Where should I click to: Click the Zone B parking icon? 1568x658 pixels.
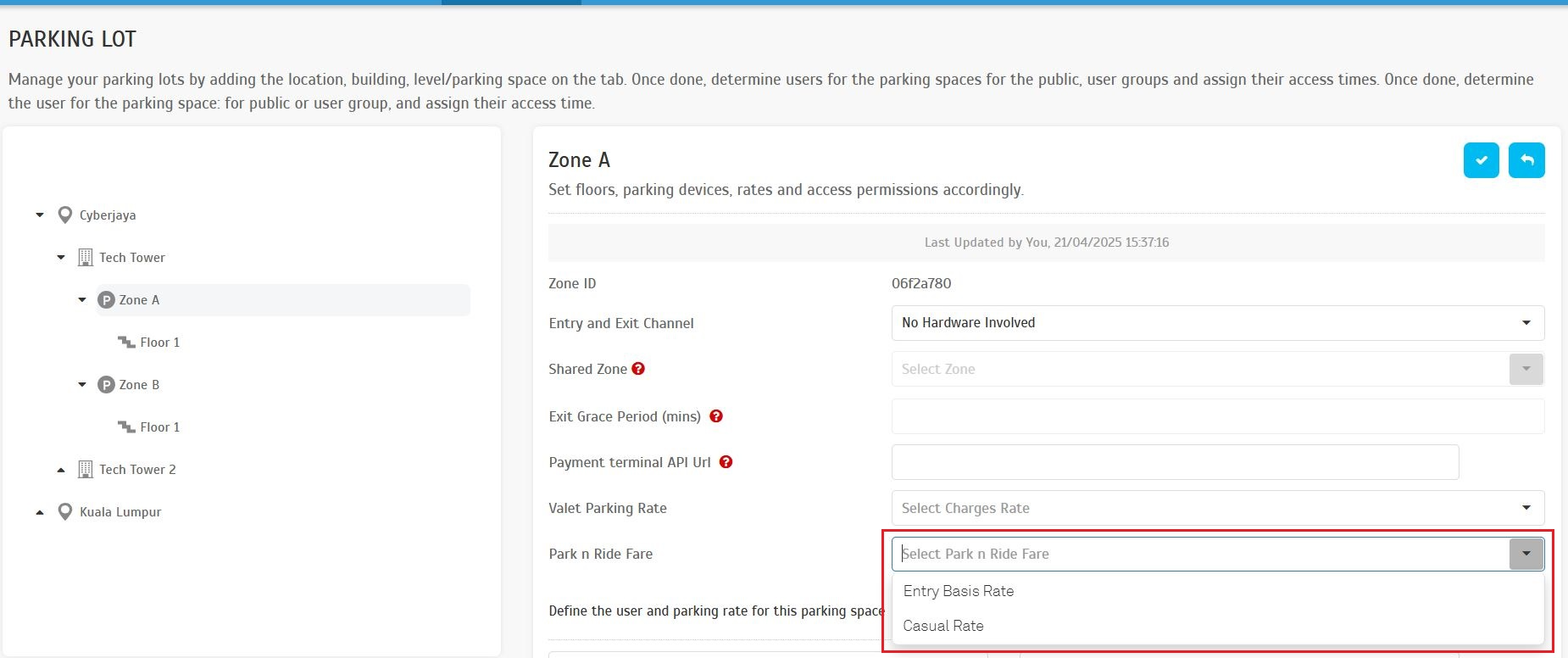(x=106, y=385)
